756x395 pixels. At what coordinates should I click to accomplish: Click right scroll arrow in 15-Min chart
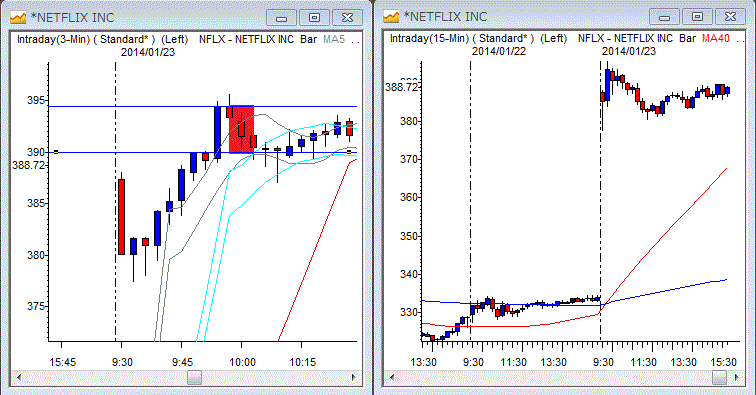[x=736, y=378]
